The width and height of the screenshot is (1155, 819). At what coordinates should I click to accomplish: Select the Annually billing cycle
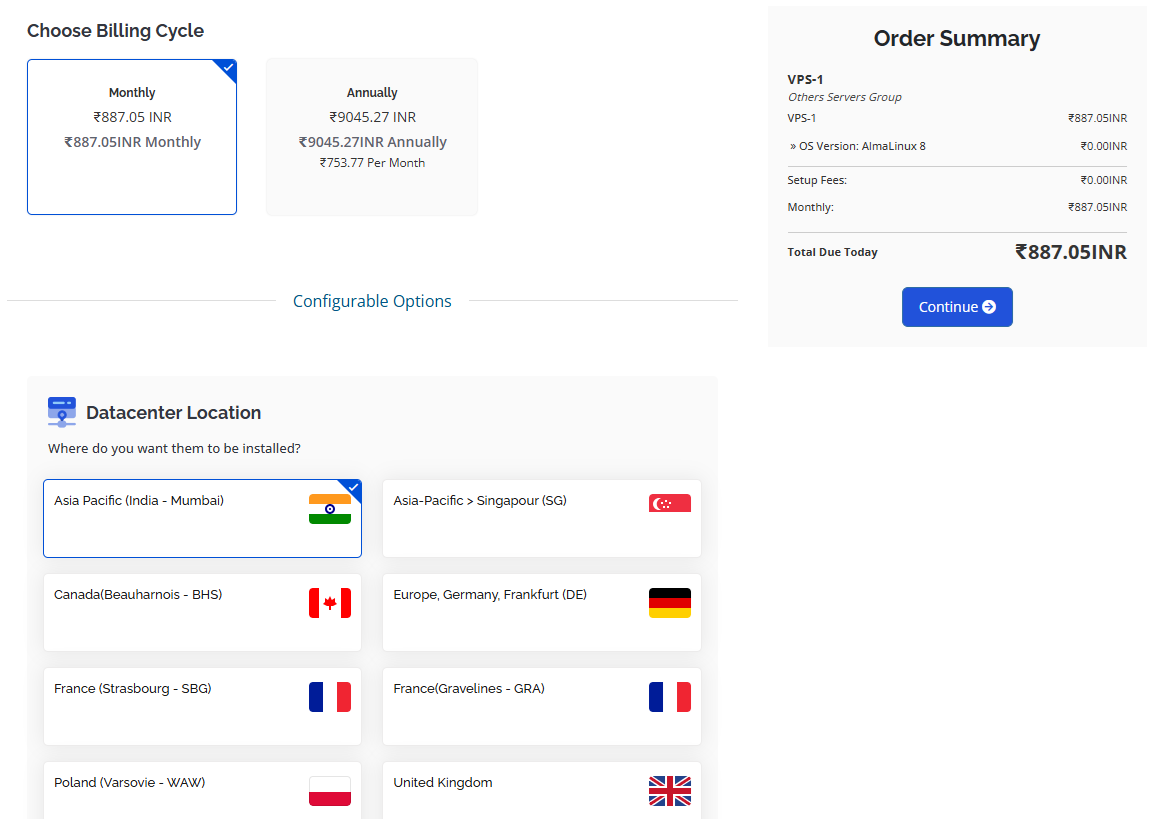click(372, 136)
